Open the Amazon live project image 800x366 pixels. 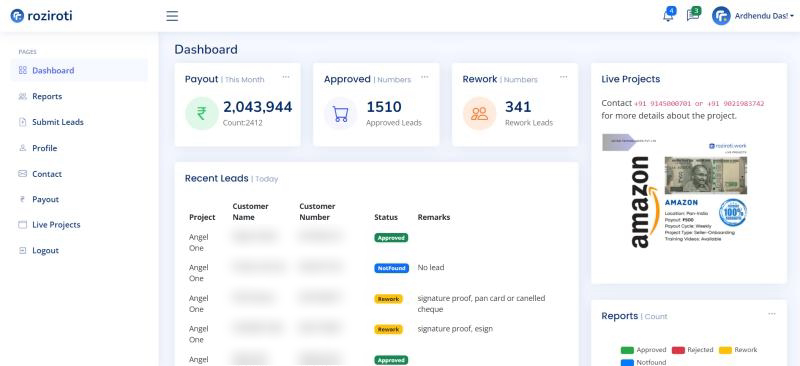coord(674,191)
